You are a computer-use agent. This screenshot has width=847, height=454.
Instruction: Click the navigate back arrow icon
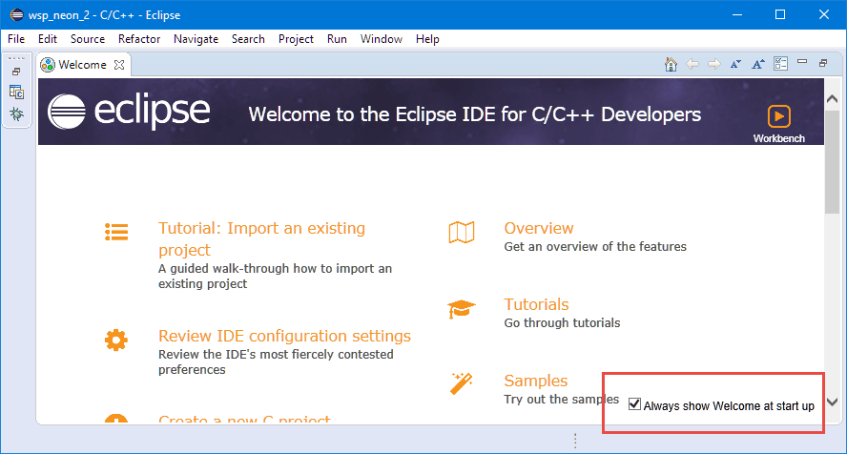coord(693,64)
